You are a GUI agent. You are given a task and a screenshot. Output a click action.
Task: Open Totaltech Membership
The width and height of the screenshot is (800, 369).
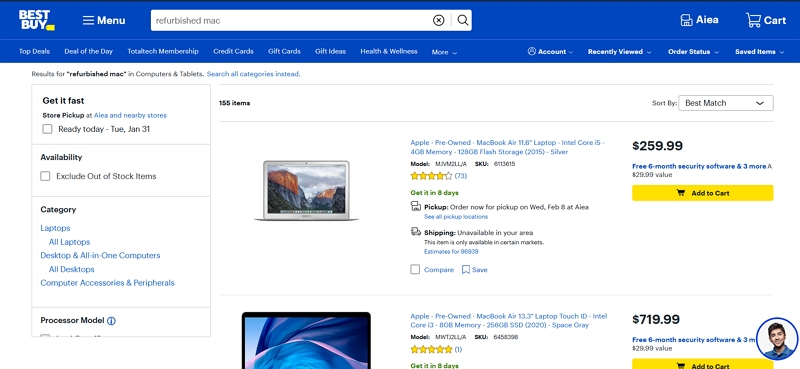point(163,51)
